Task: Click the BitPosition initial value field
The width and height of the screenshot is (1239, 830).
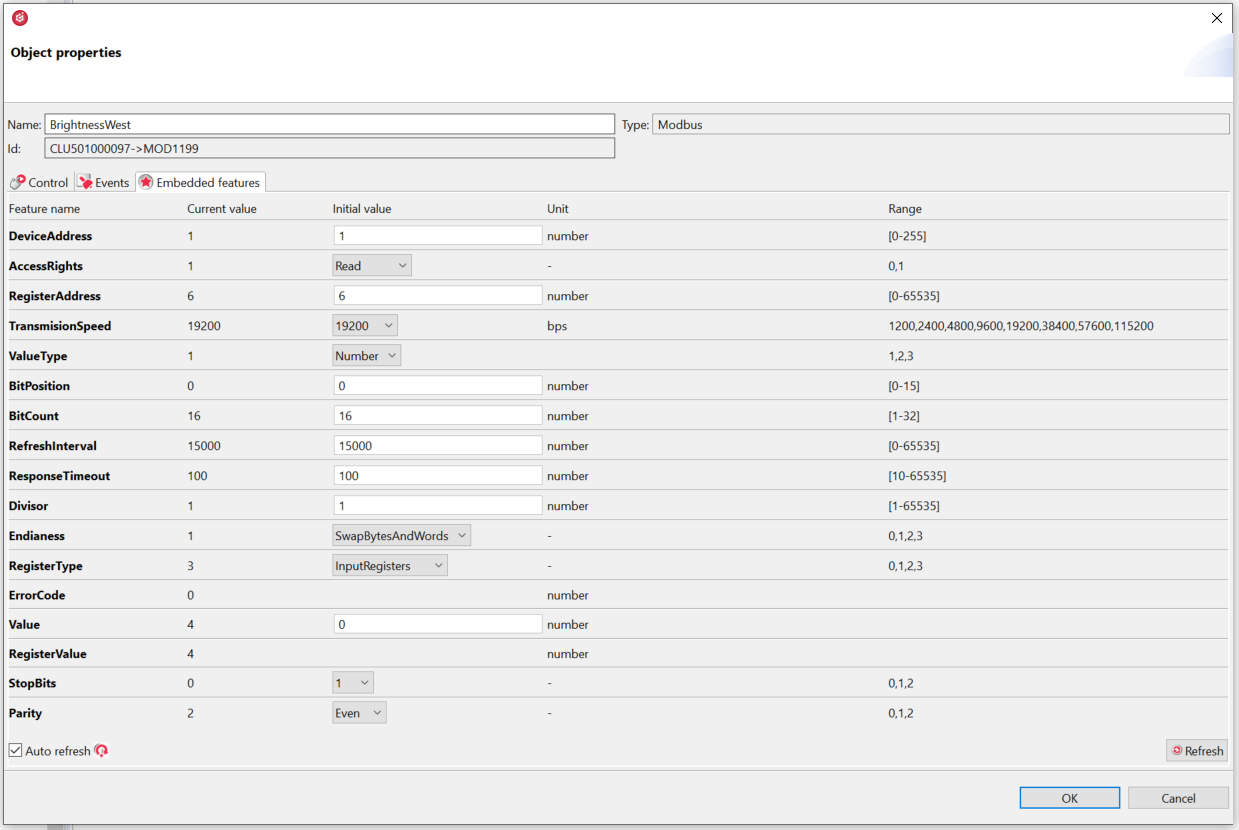Action: [438, 386]
